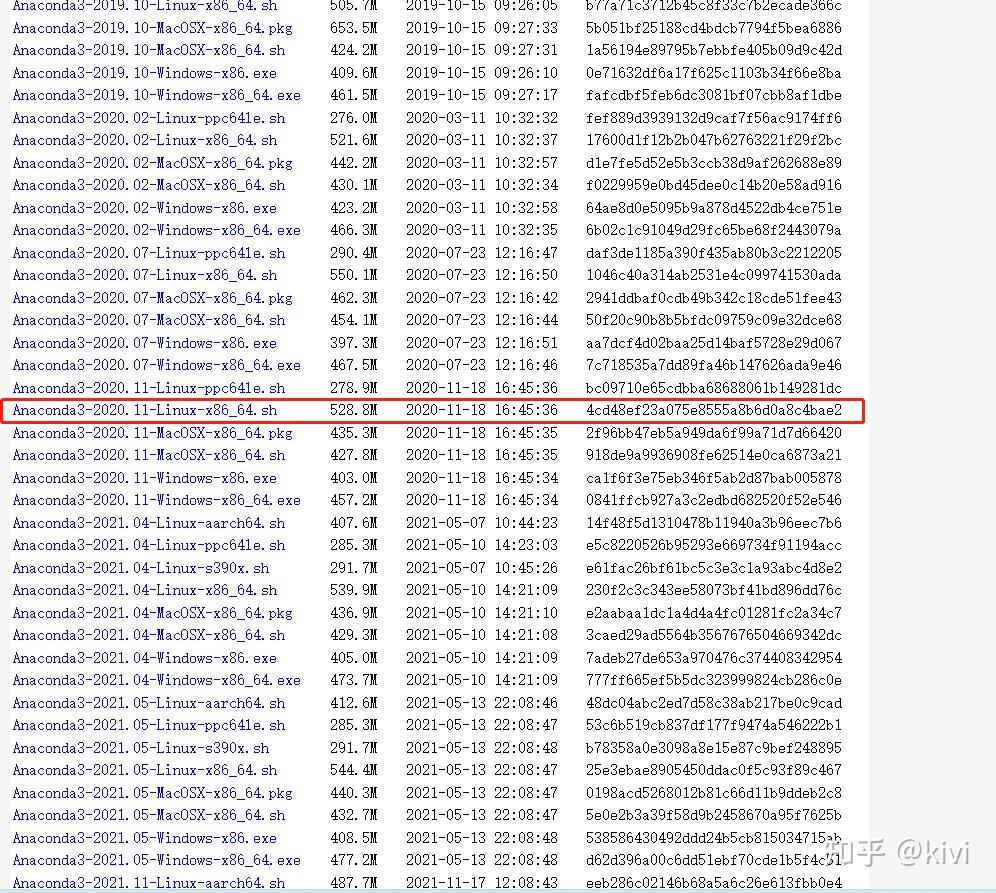Select date 2020-11-18 16:45:36 in highlighted row
Image resolution: width=996 pixels, height=893 pixels.
481,410
